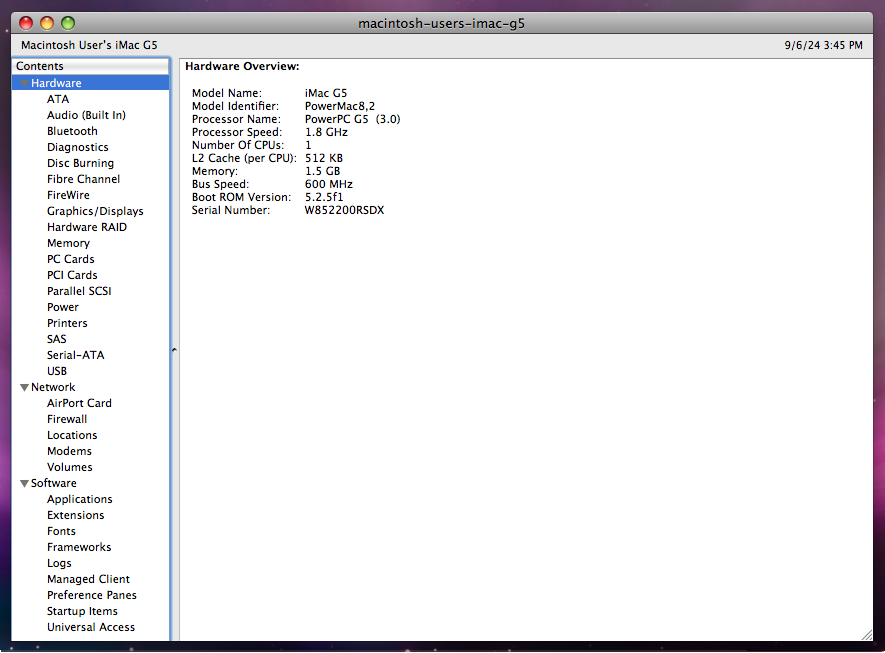885x653 pixels.
Task: Click the 512 KB L2 cache value
Action: click(x=323, y=159)
